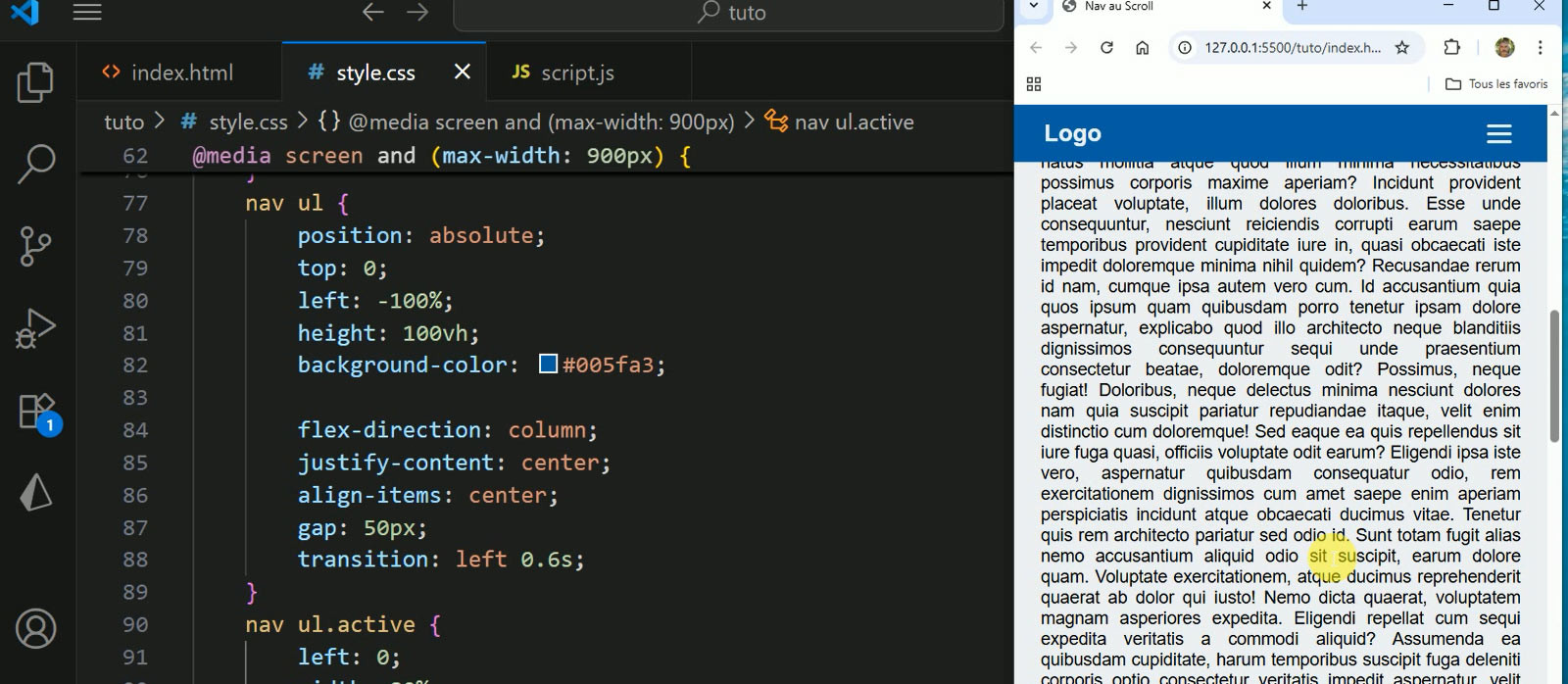
Task: Place cursor on 'align-items: center;' line
Action: 428,495
